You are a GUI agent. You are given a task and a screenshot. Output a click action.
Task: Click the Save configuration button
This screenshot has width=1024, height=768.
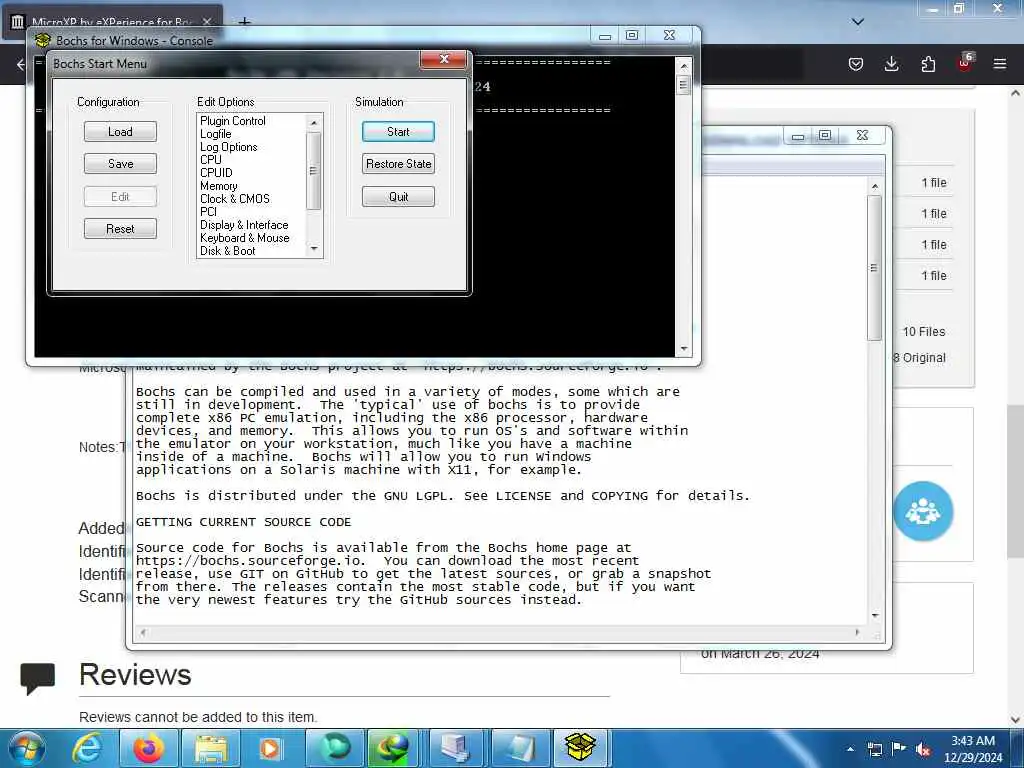120,164
